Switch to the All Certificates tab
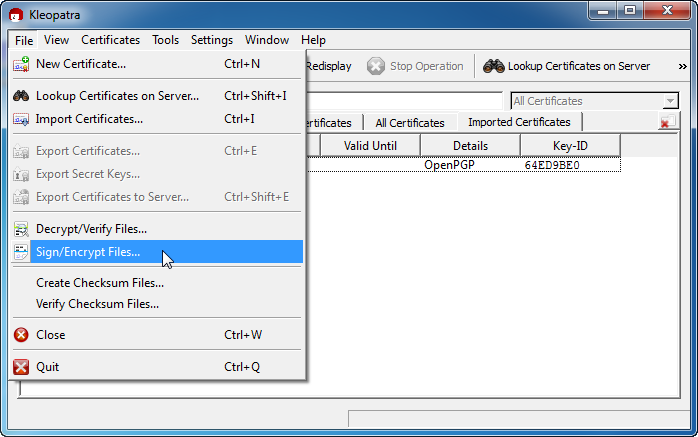This screenshot has height=437, width=698. tap(410, 123)
